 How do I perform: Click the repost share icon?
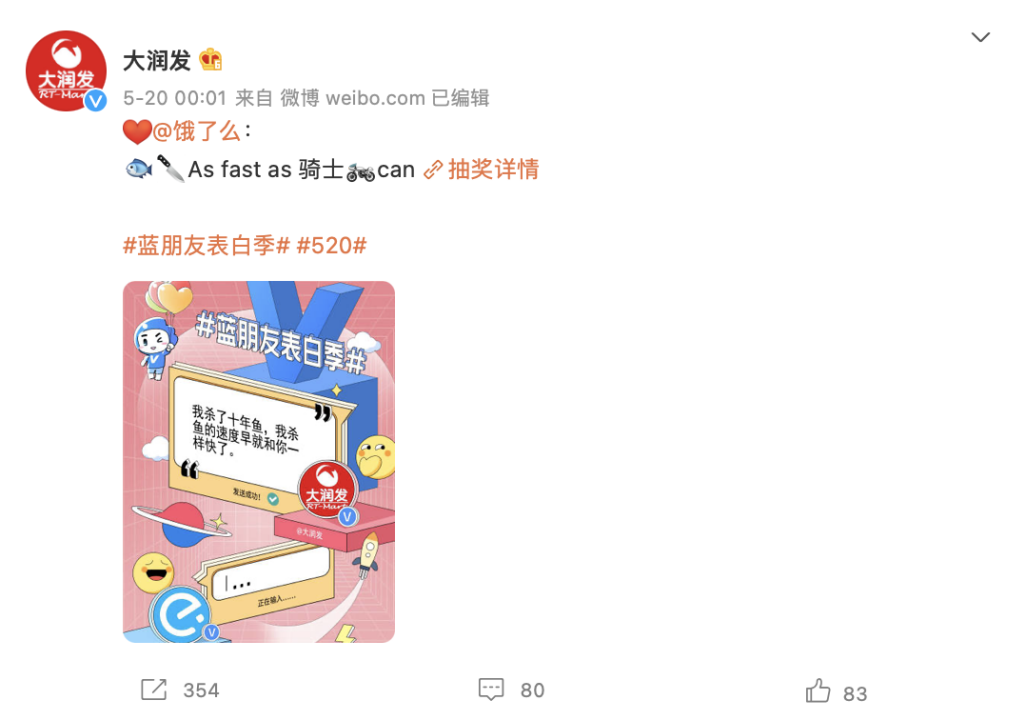(x=154, y=690)
